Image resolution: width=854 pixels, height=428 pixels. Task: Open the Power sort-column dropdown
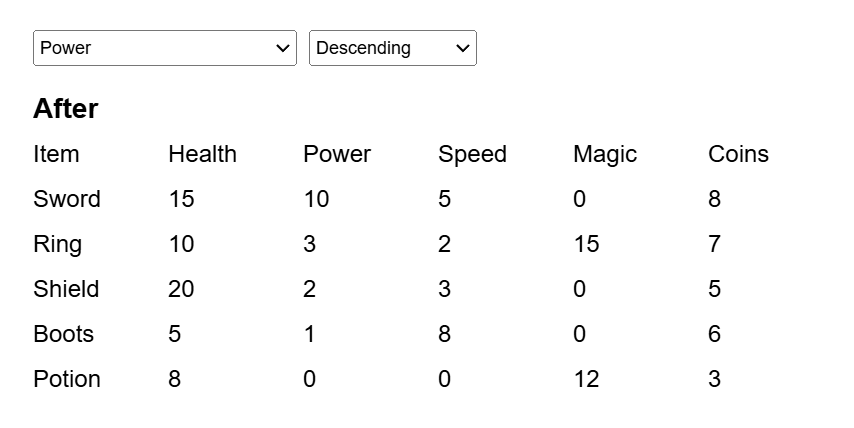pyautogui.click(x=164, y=48)
